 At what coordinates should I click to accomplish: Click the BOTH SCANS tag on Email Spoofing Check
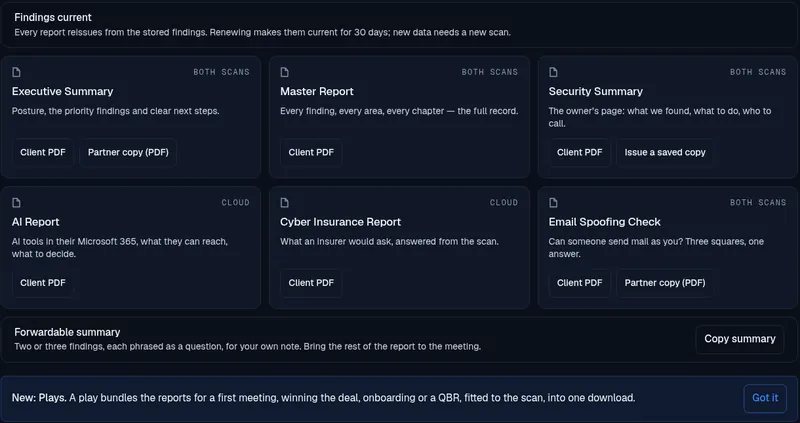point(758,203)
